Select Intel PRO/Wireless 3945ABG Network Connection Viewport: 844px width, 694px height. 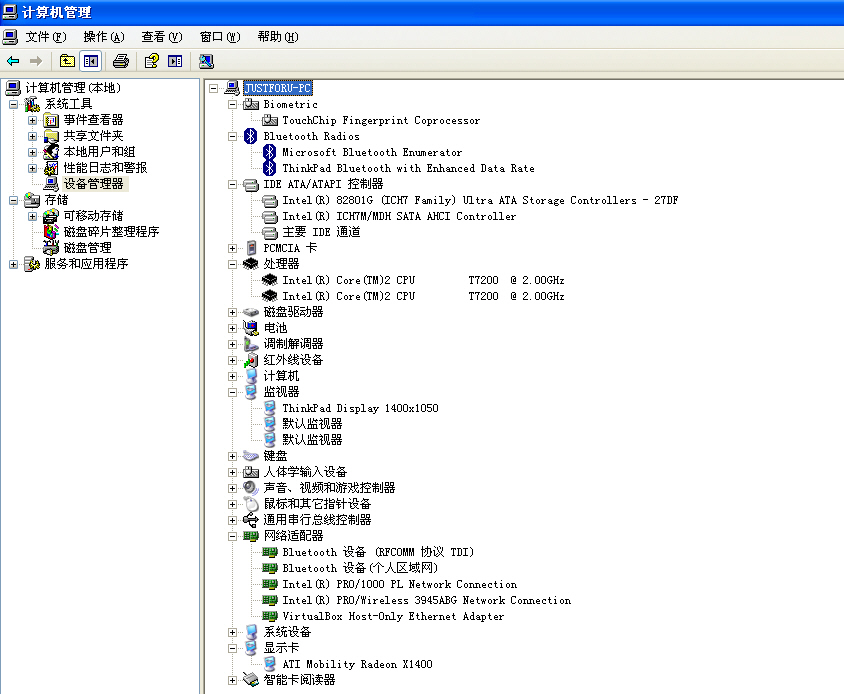tap(426, 600)
